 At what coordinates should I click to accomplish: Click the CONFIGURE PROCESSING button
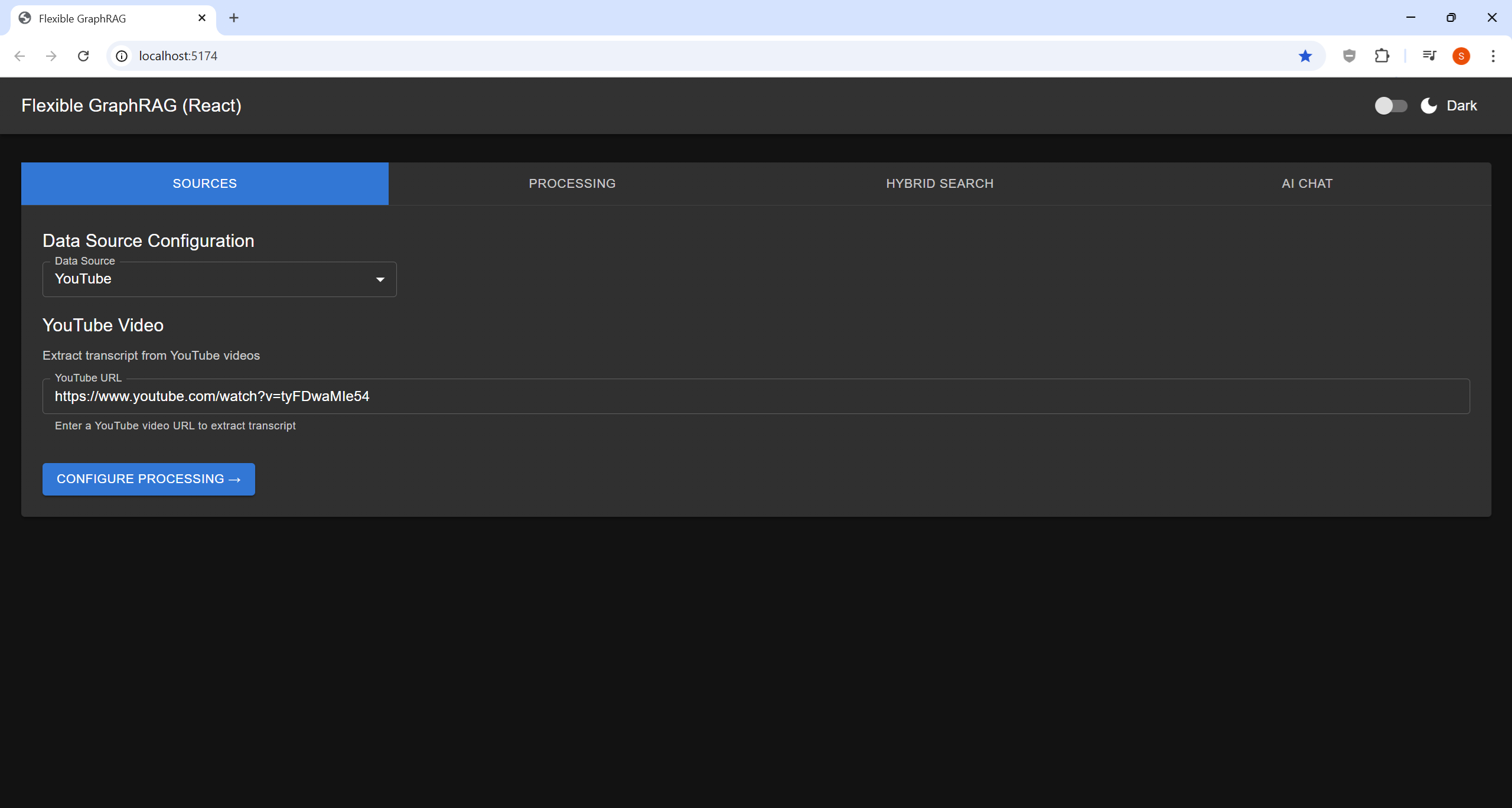pos(148,479)
